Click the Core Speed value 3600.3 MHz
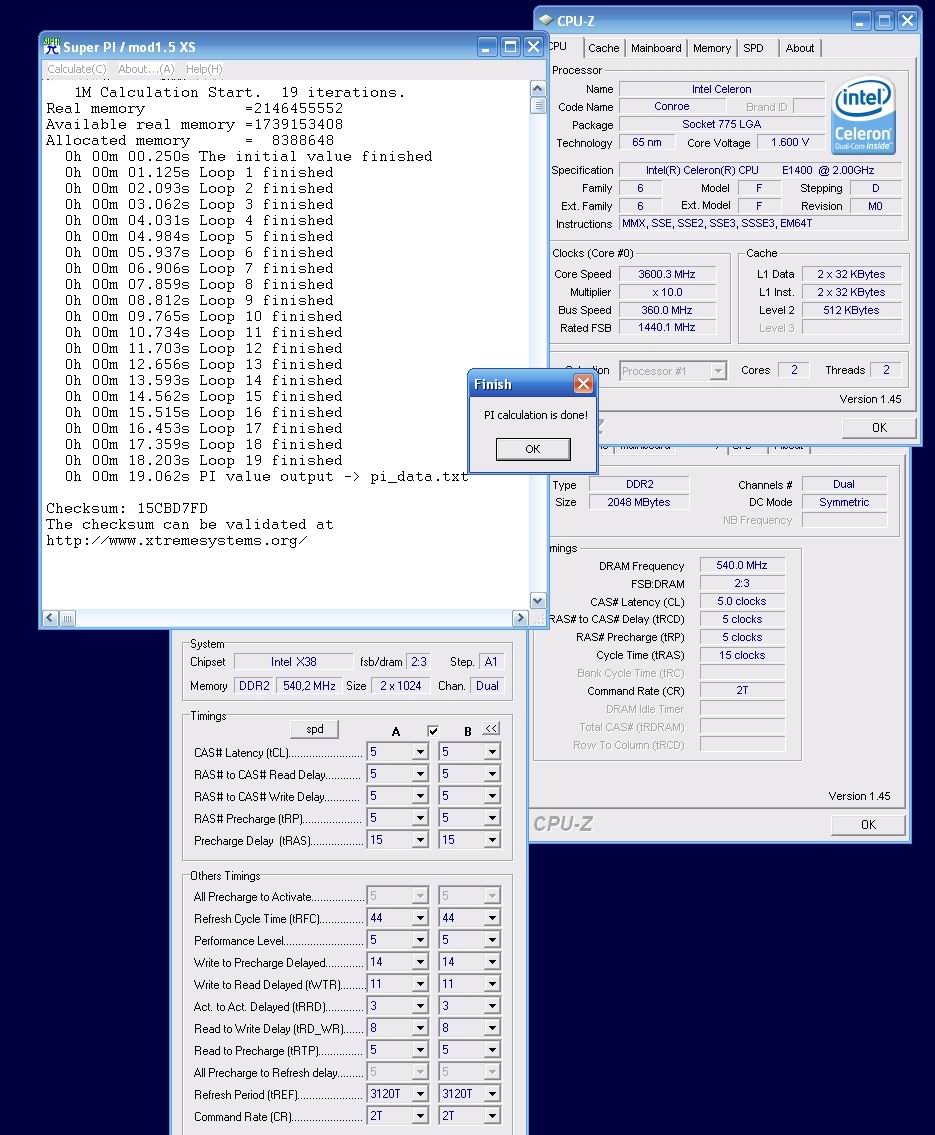935x1135 pixels. [667, 274]
